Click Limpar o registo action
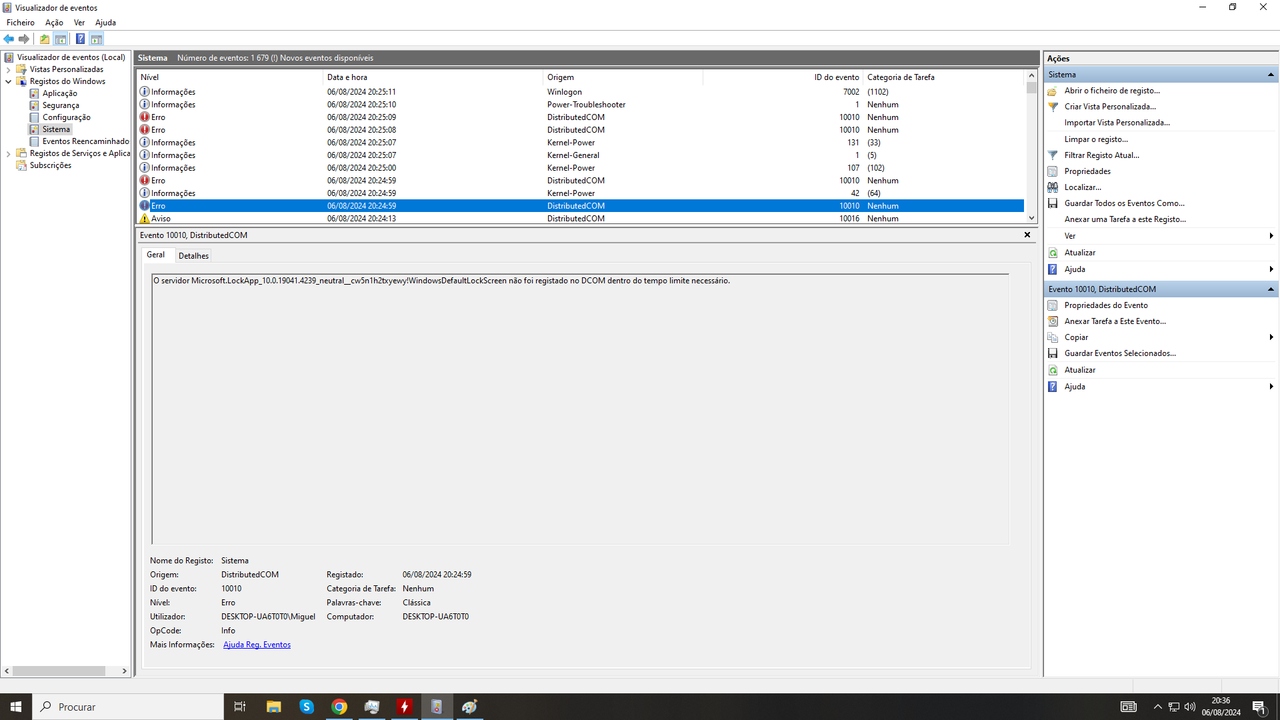 point(1096,139)
